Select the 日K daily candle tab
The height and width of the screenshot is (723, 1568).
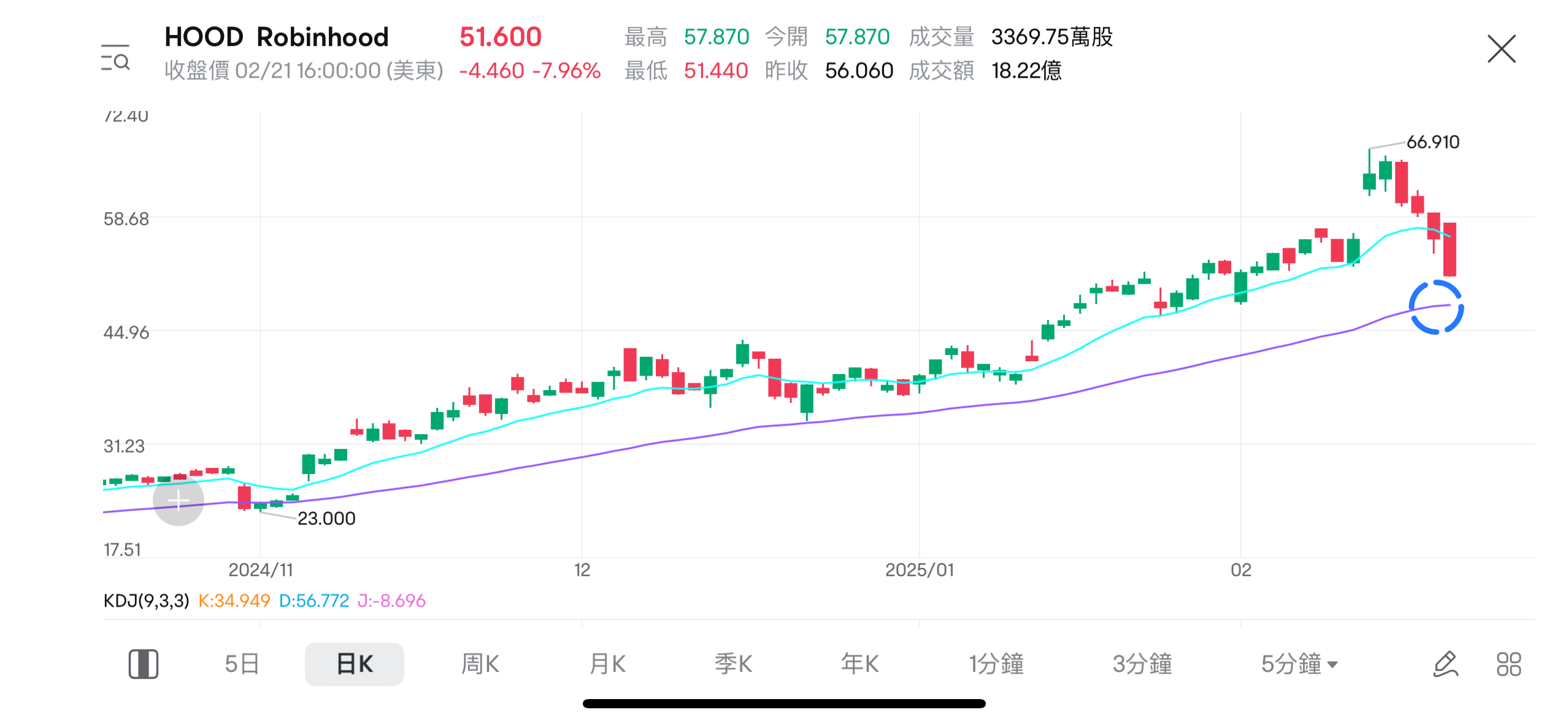(354, 664)
